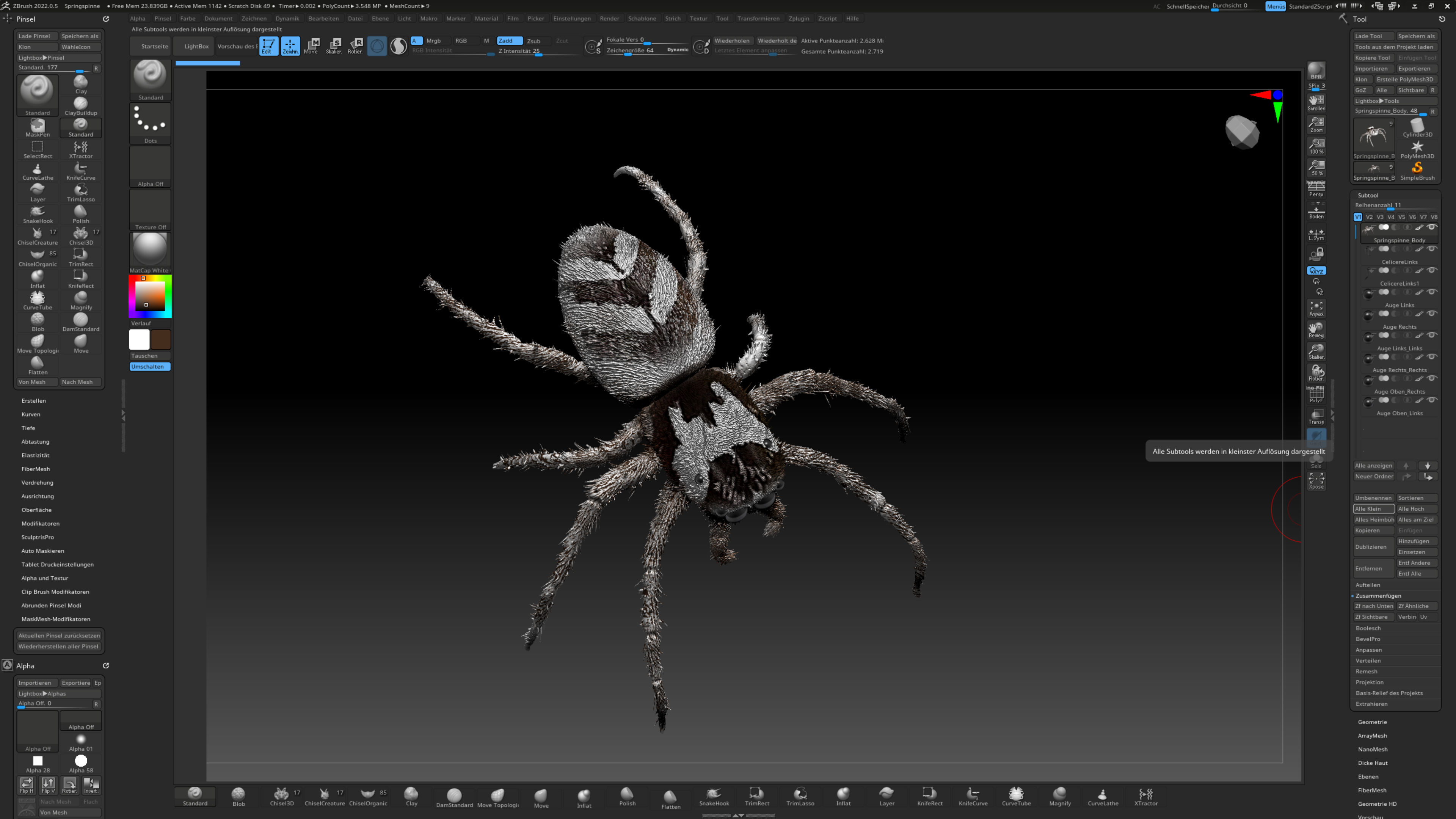
Task: Click the Dublizieren subtool button
Action: [1373, 546]
